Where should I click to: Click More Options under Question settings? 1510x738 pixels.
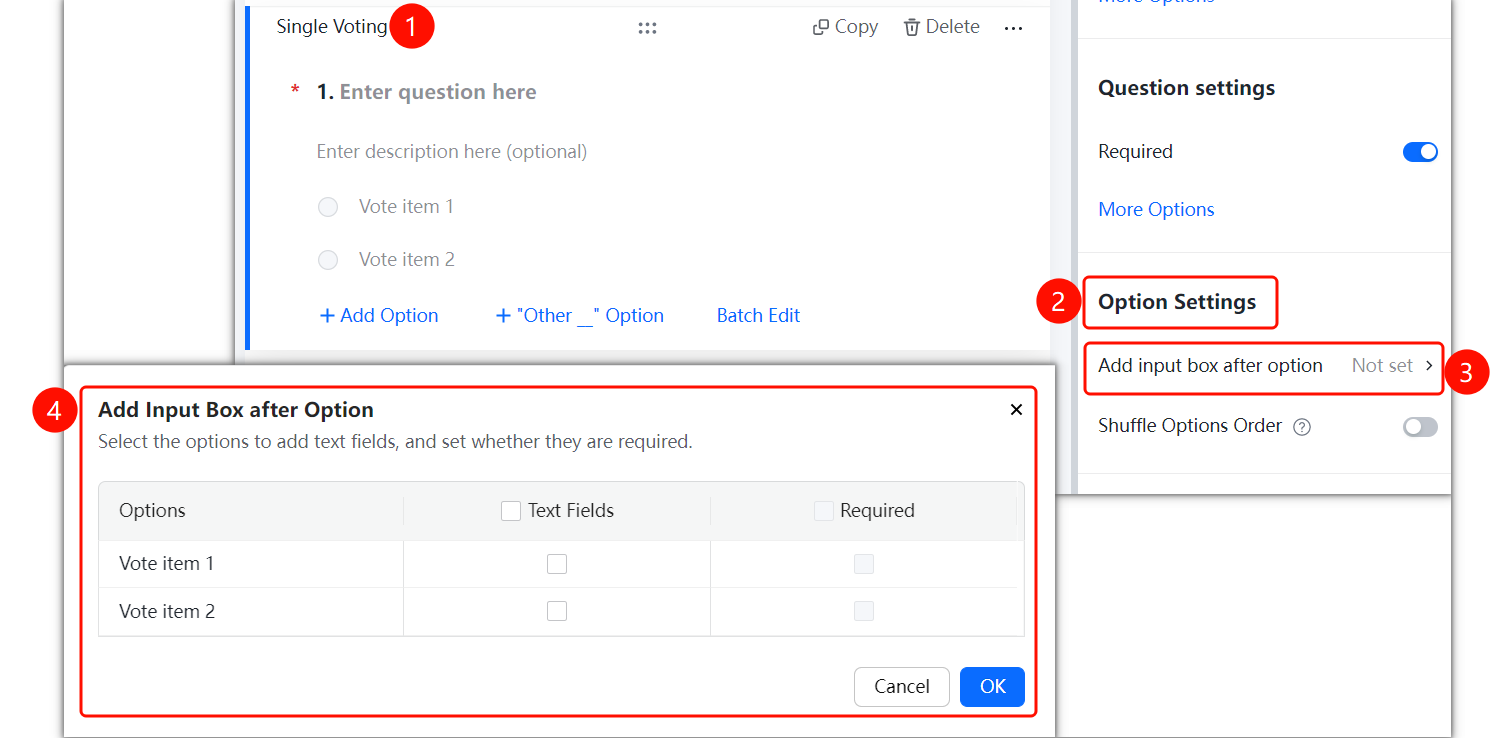tap(1156, 209)
